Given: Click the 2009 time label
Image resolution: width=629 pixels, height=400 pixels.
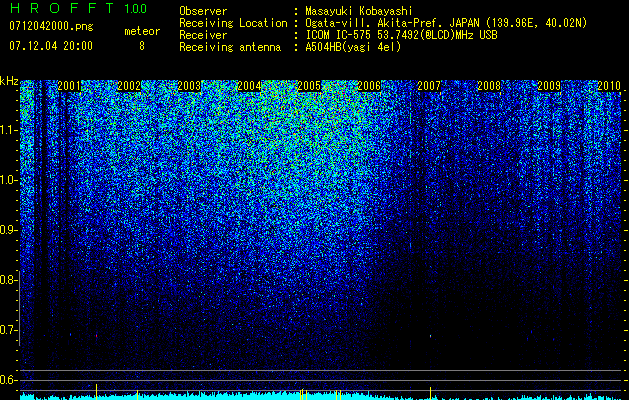Looking at the screenshot, I should click(549, 86).
